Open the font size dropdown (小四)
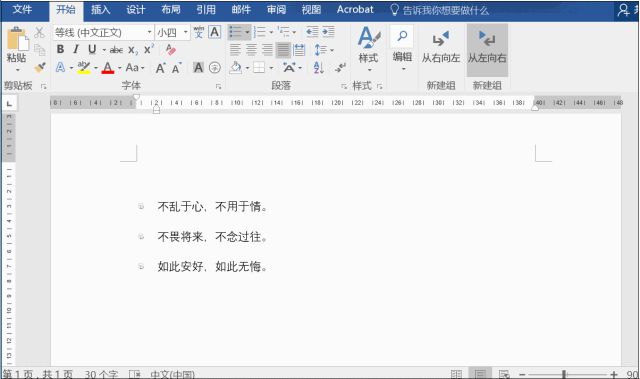The width and height of the screenshot is (640, 379). pos(186,32)
